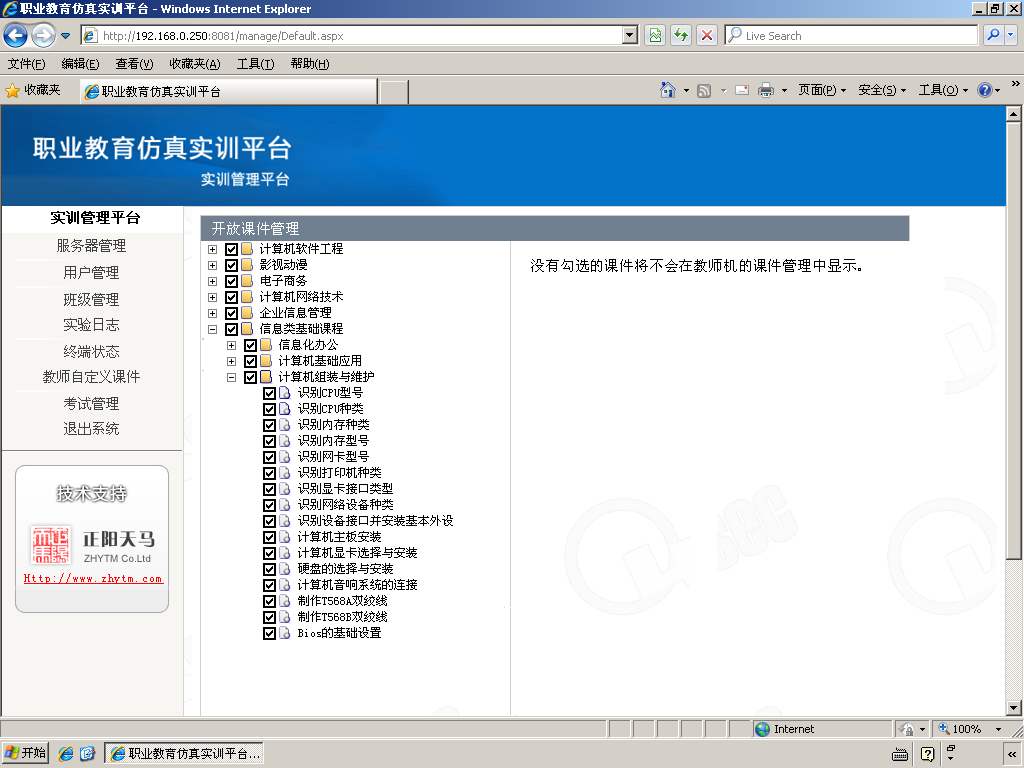Collapse the 信息类基础课程 tree node
1024x768 pixels.
coord(212,329)
